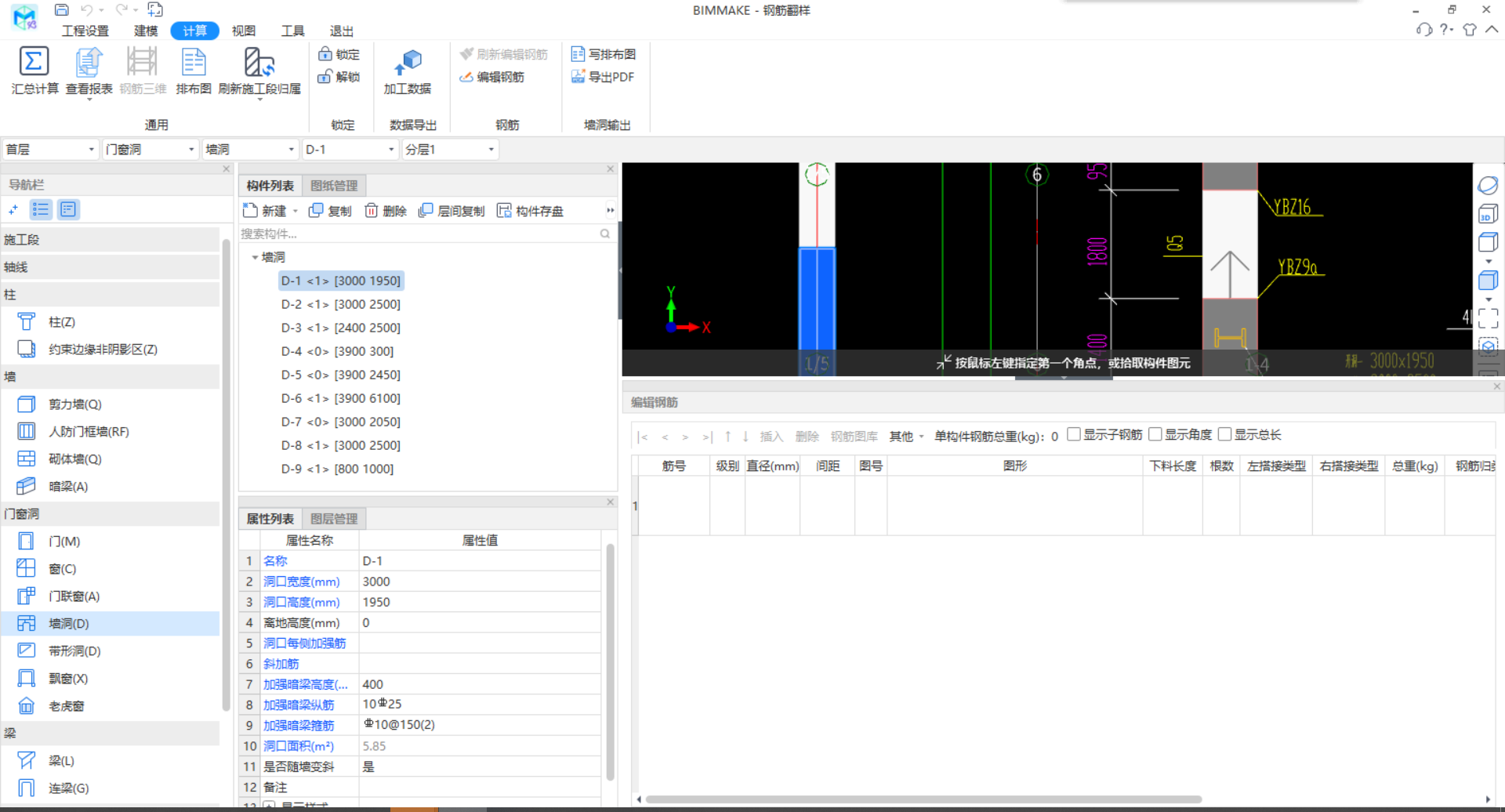
Task: Click the 锁定 lock icon
Action: [x=325, y=54]
